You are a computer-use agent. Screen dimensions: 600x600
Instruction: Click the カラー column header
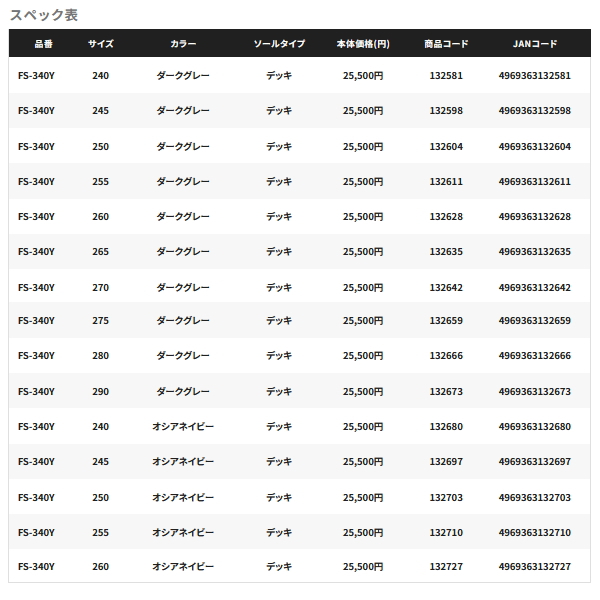pyautogui.click(x=183, y=44)
